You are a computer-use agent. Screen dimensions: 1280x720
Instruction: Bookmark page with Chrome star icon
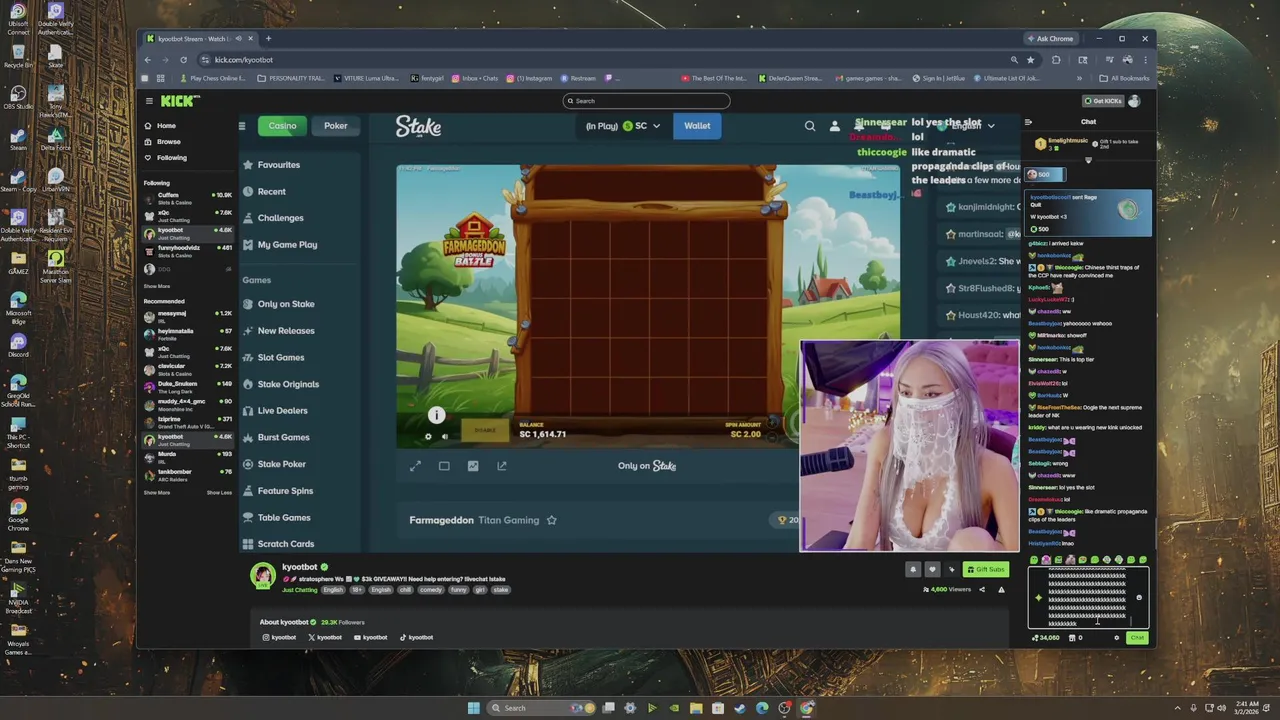(1031, 60)
